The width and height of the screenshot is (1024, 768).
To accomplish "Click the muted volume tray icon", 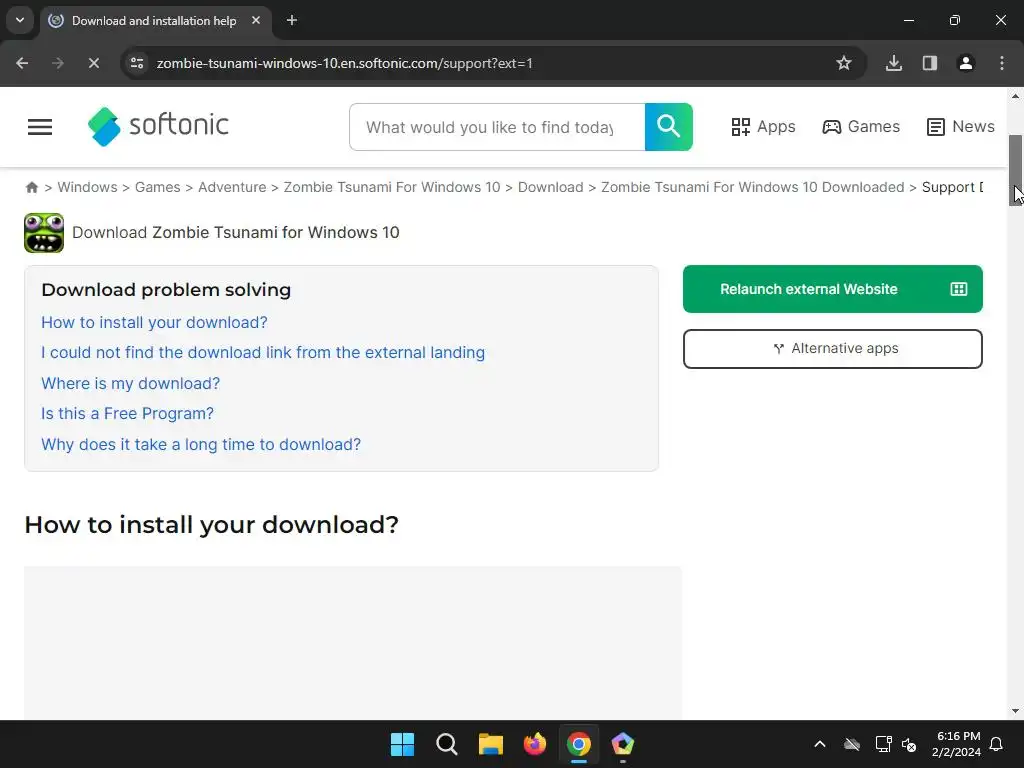I will (x=909, y=744).
